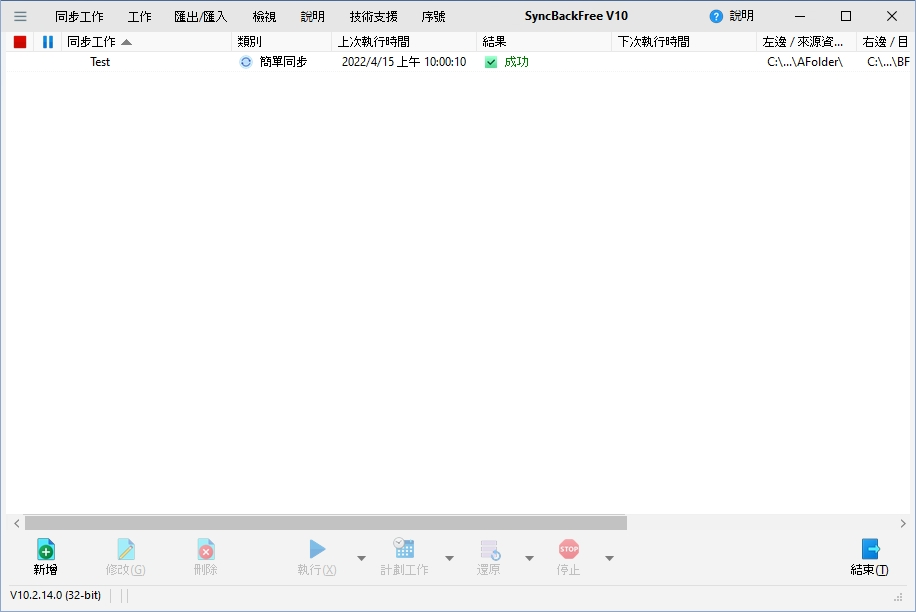Open the 同步工作 menu
This screenshot has width=916, height=612.
click(x=79, y=16)
